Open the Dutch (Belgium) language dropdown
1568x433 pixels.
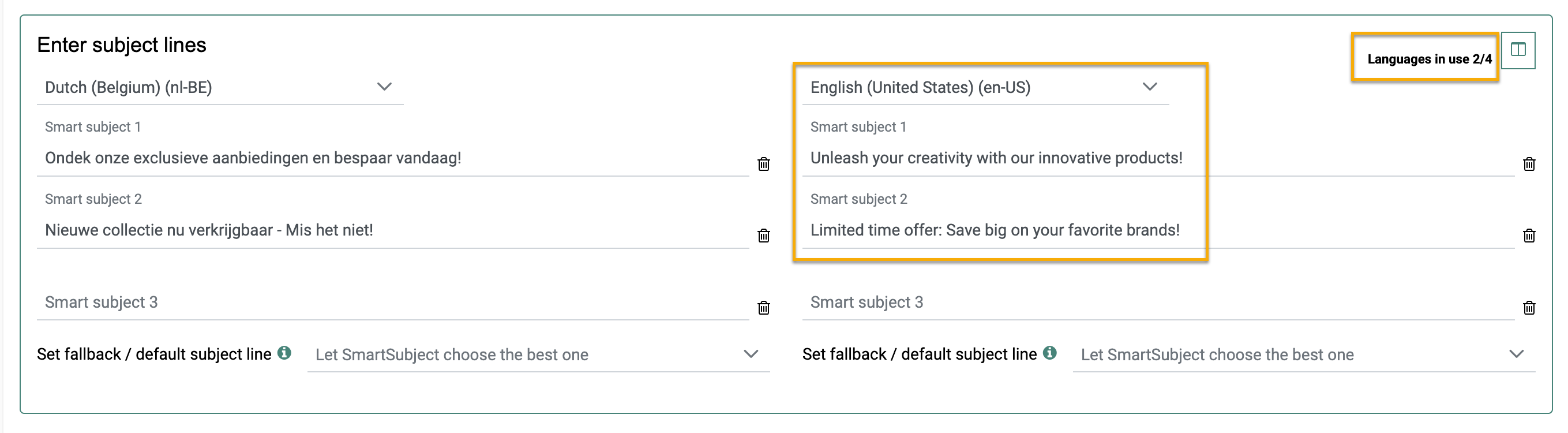(219, 87)
